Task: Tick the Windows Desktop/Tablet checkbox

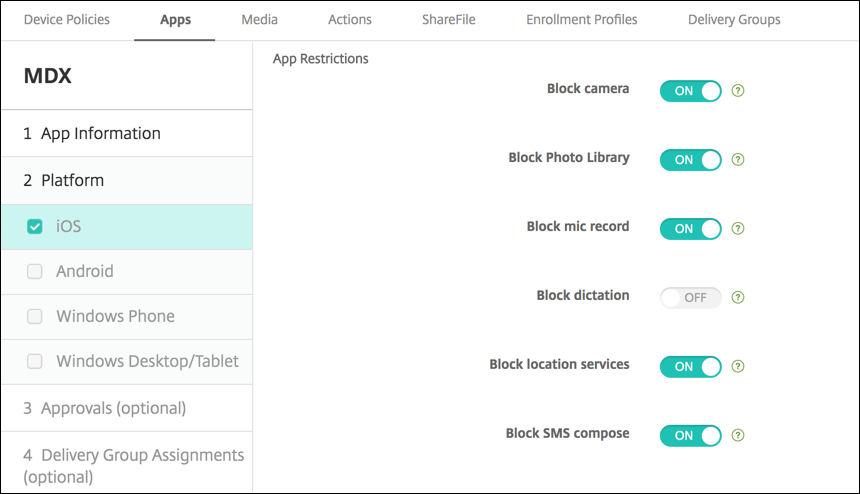Action: [35, 362]
